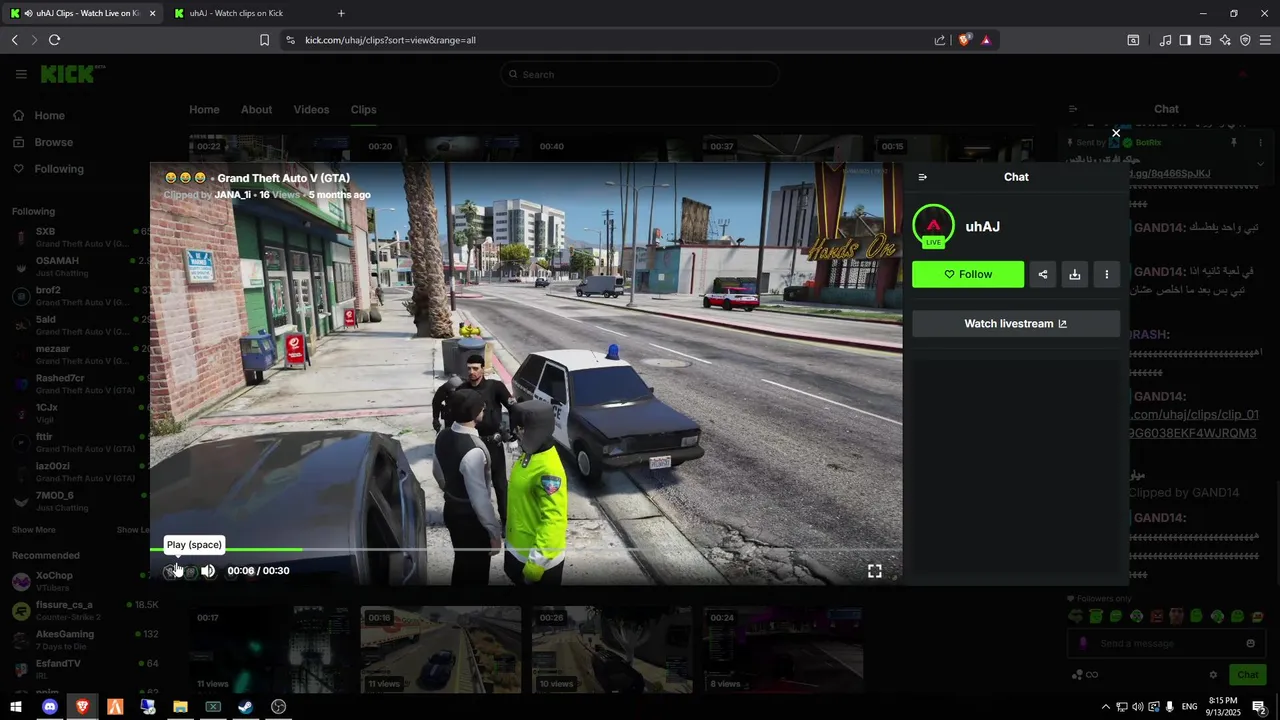Reload the Kick page

(54, 40)
